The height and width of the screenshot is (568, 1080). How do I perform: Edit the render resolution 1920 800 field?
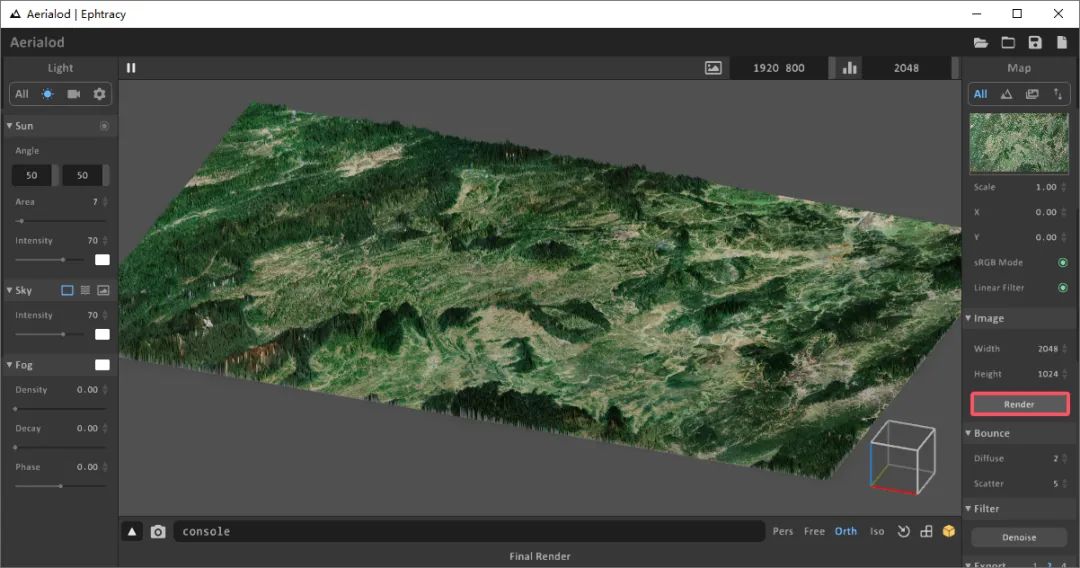[x=778, y=67]
